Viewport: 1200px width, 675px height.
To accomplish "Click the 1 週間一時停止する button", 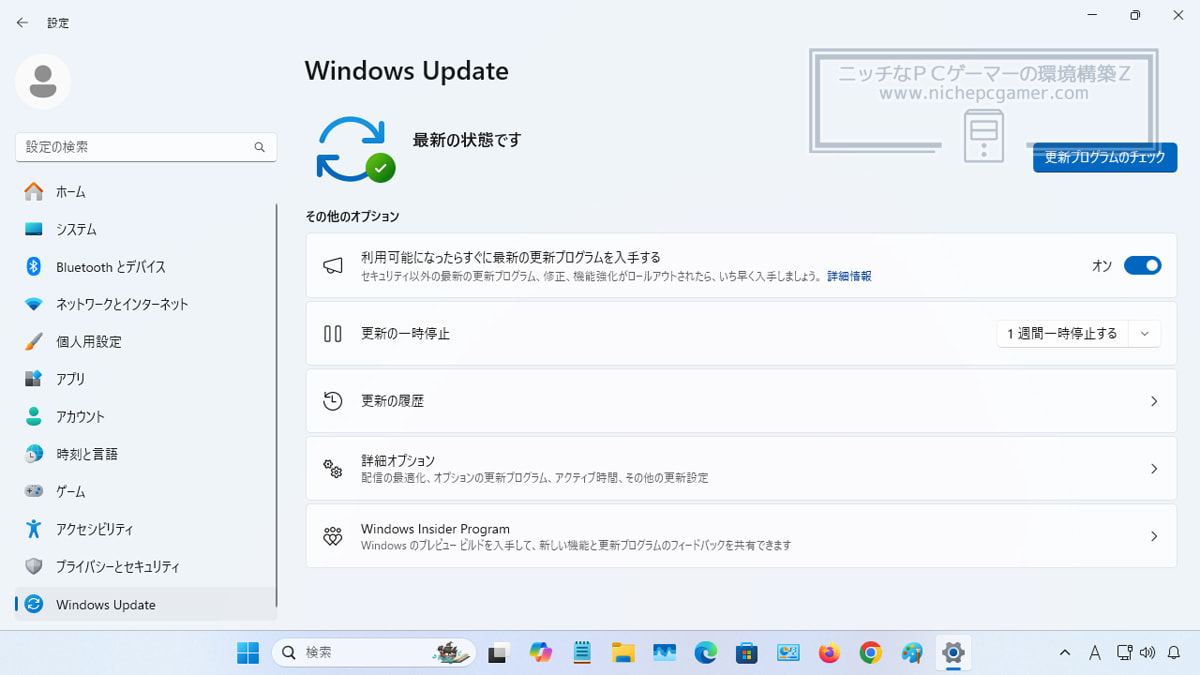I will [1063, 333].
